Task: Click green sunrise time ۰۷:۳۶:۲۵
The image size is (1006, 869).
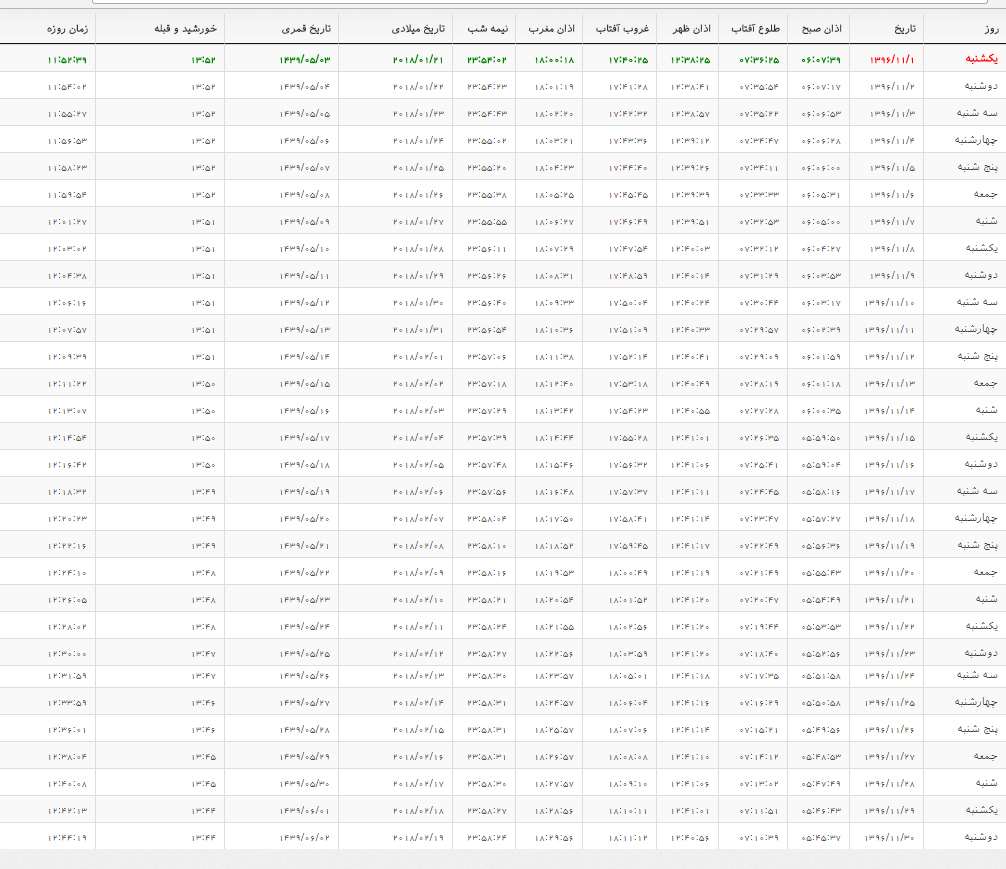Action: (758, 60)
